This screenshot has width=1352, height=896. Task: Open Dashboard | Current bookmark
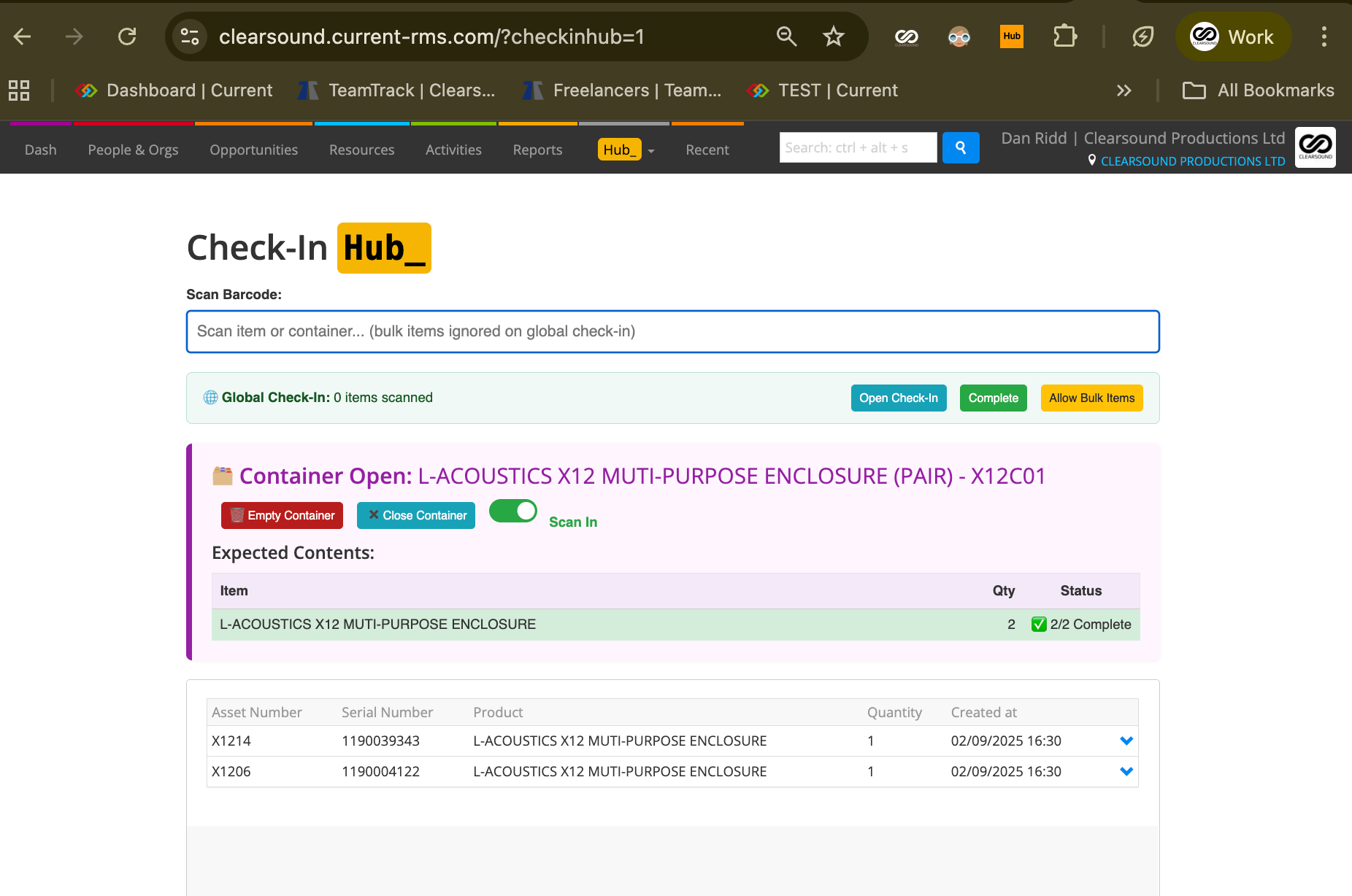pyautogui.click(x=174, y=90)
